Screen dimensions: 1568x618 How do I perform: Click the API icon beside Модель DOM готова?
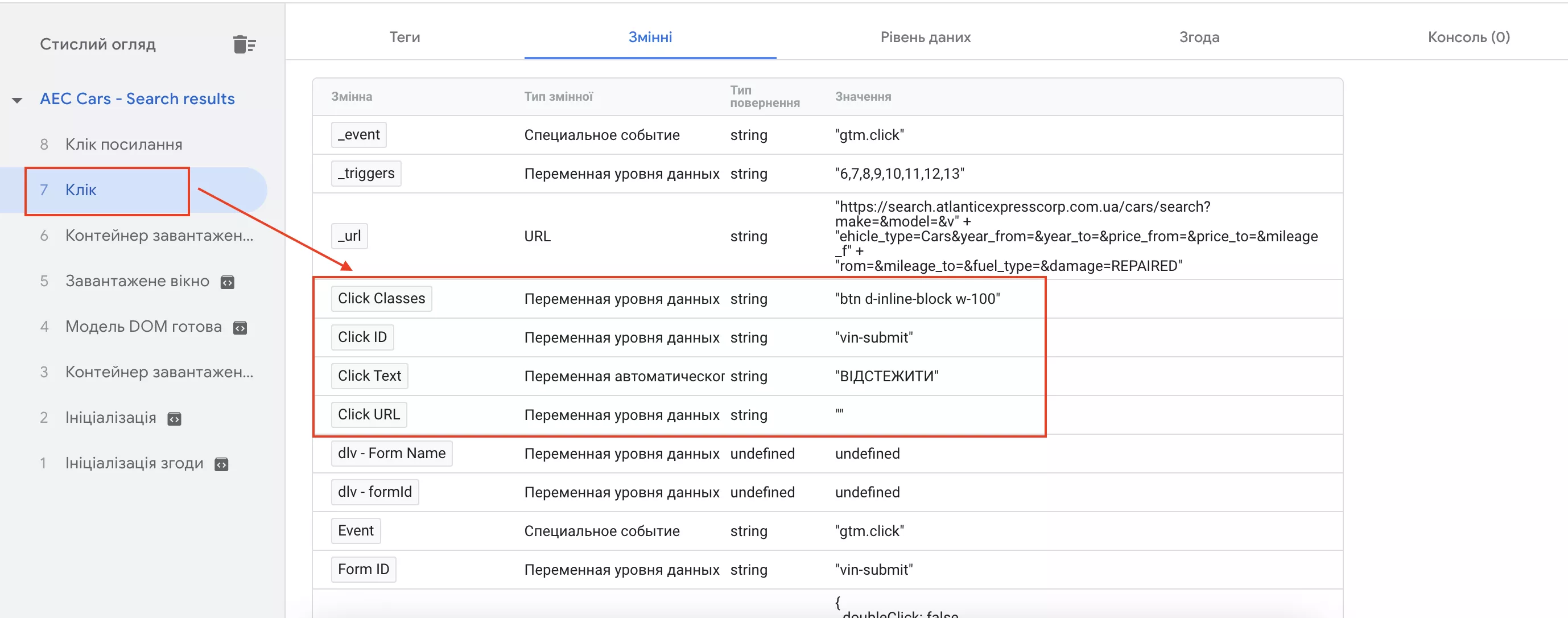pyautogui.click(x=241, y=328)
